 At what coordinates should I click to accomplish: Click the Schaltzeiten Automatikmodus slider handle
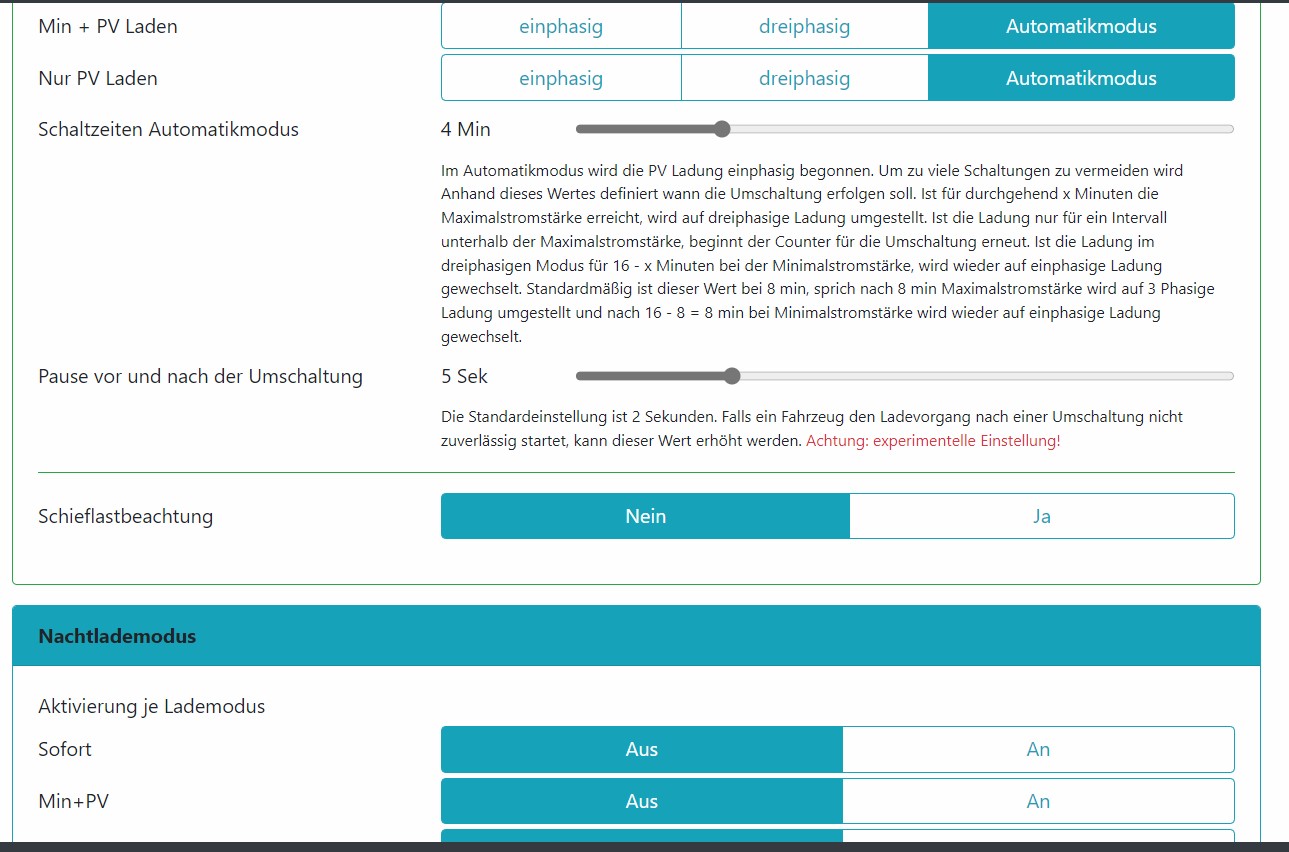pyautogui.click(x=722, y=129)
